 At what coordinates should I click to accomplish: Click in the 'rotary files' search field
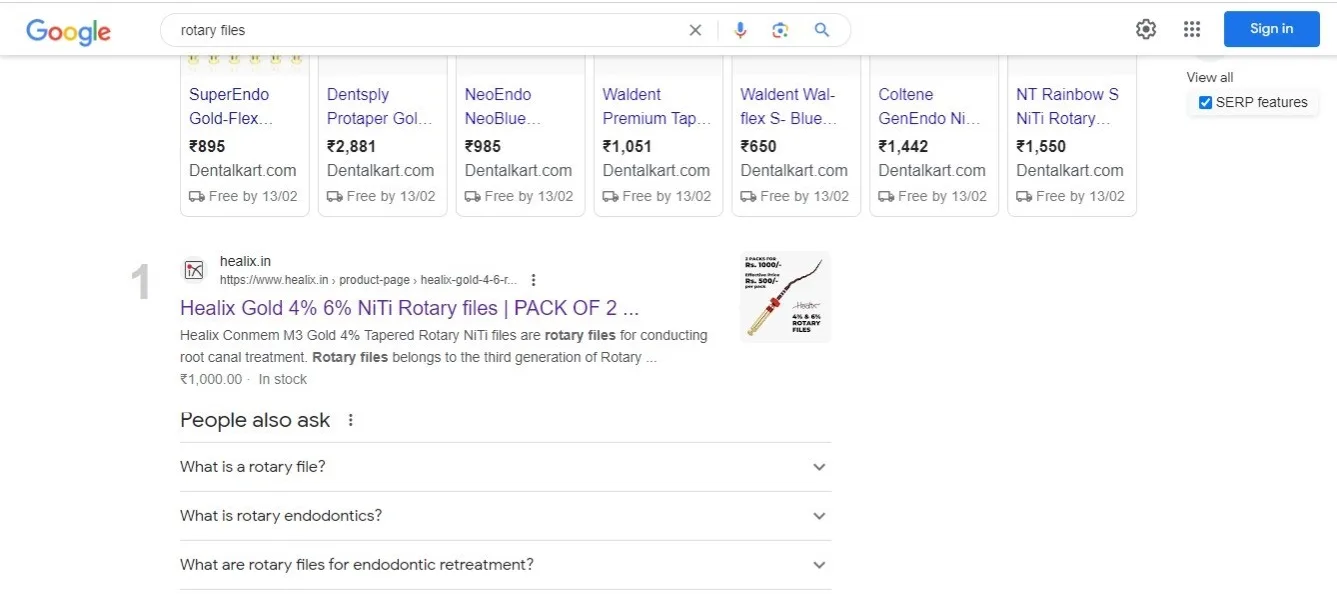430,30
